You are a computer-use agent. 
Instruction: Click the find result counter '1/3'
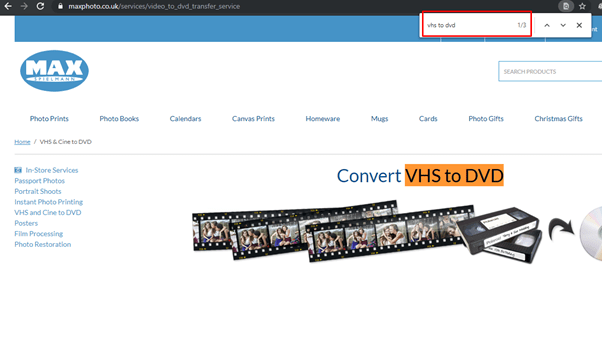click(521, 25)
